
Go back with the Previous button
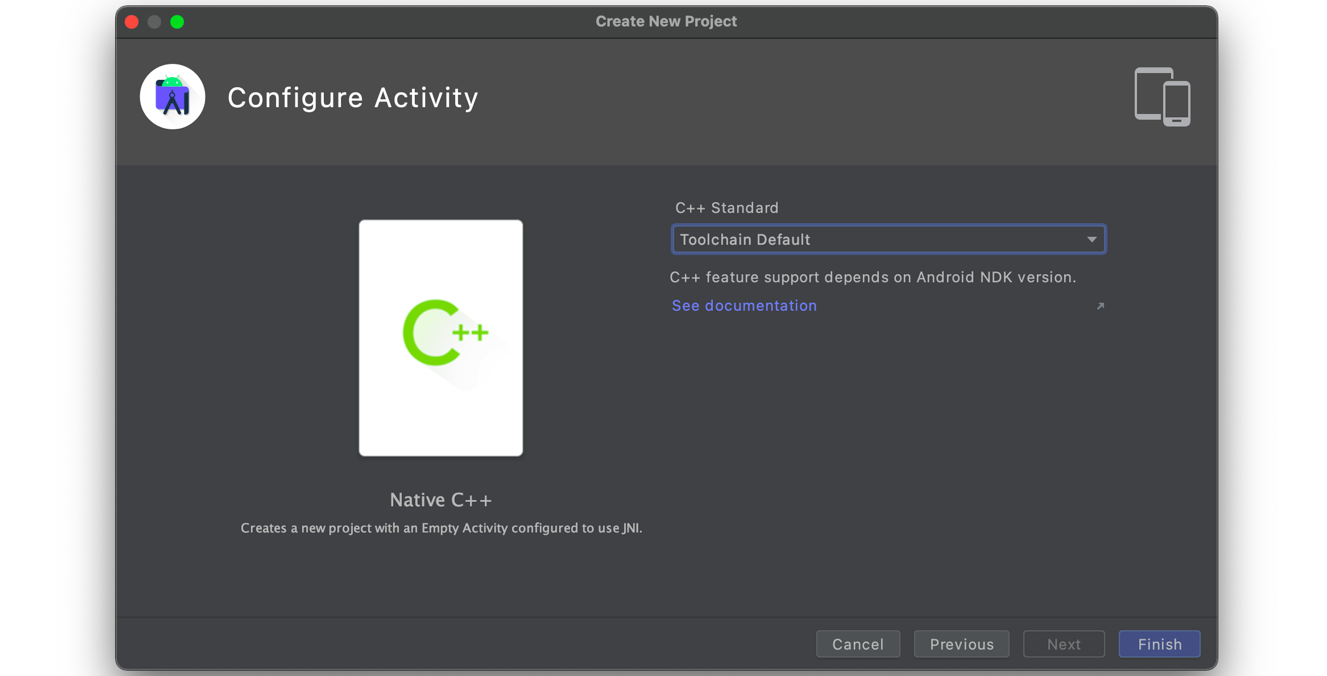pyautogui.click(x=961, y=644)
